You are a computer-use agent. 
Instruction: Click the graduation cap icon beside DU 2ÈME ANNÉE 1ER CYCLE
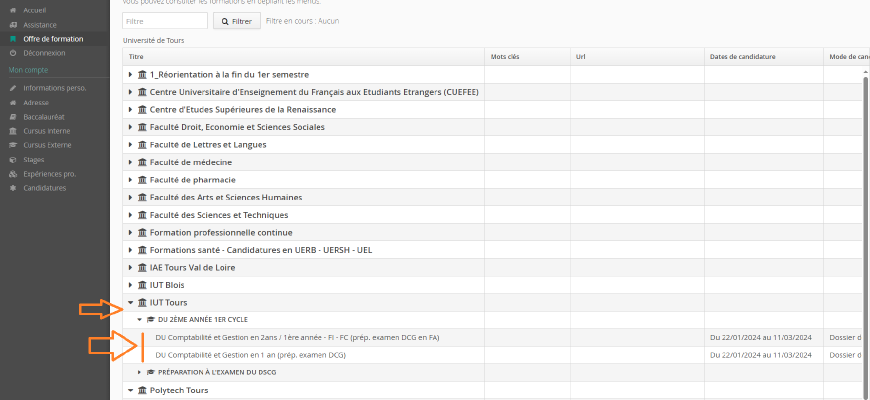[x=150, y=320]
